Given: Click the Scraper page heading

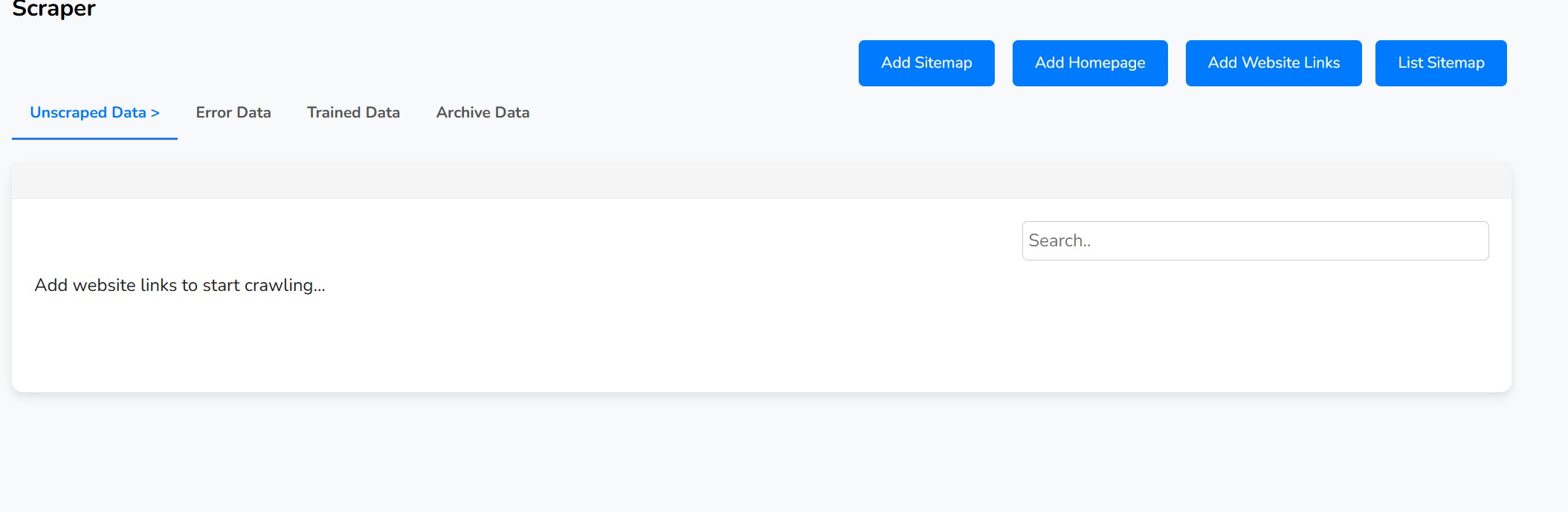Looking at the screenshot, I should tap(54, 9).
